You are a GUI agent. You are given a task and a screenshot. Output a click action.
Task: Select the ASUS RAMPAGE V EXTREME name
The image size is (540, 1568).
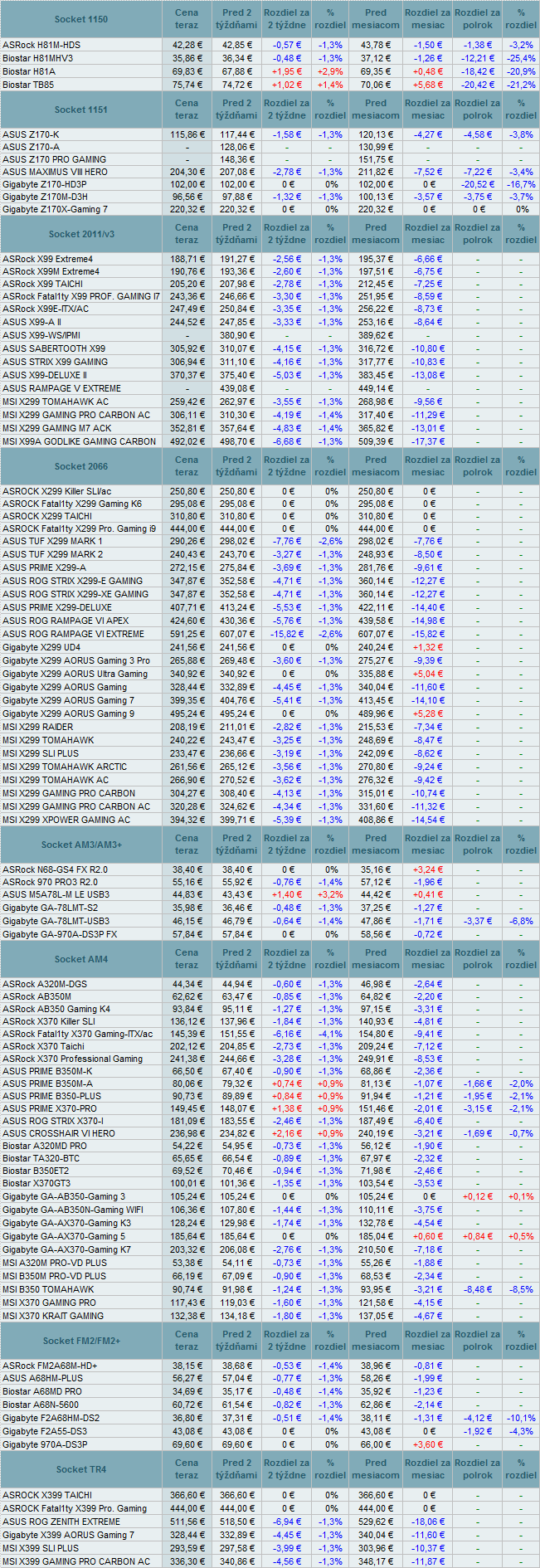(61, 388)
